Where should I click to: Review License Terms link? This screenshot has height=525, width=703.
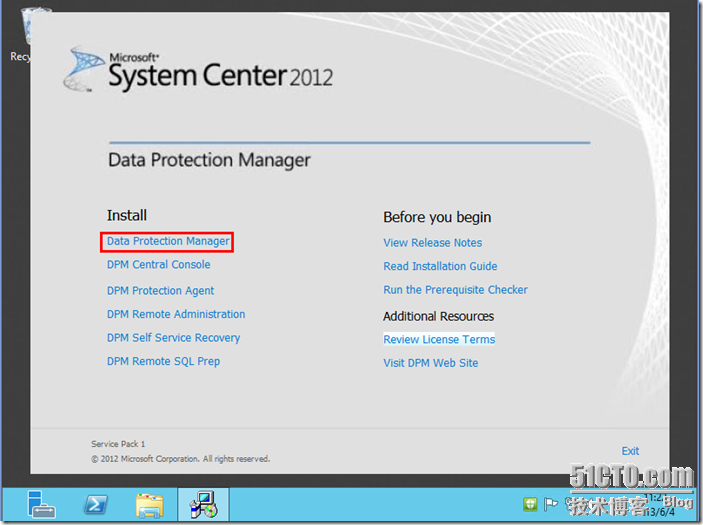point(439,339)
